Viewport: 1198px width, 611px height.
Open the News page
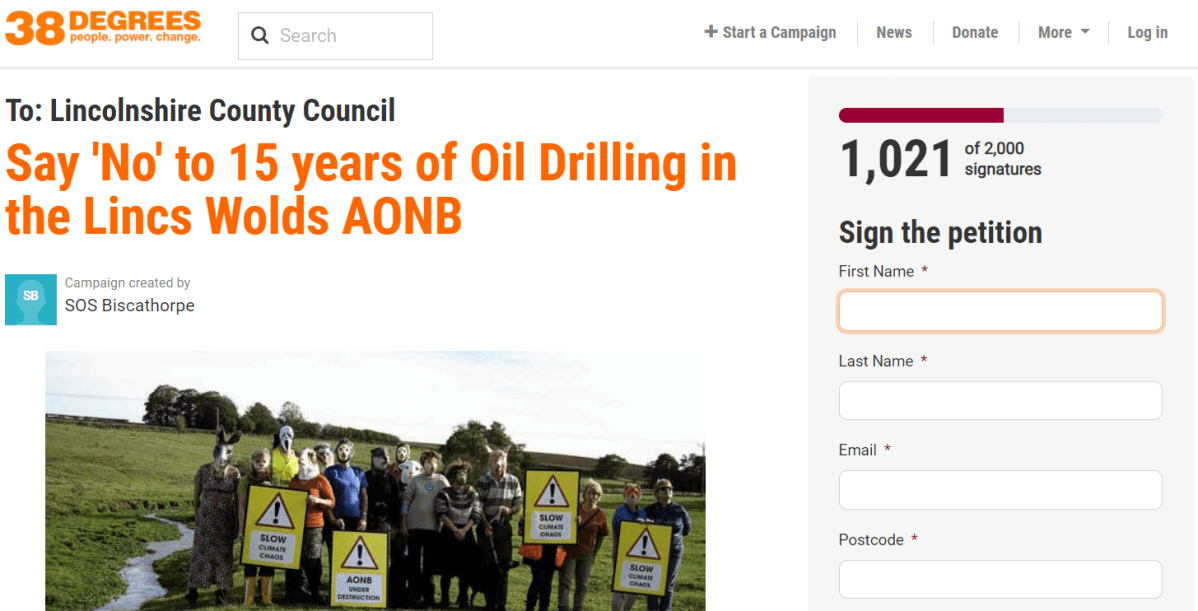click(894, 32)
